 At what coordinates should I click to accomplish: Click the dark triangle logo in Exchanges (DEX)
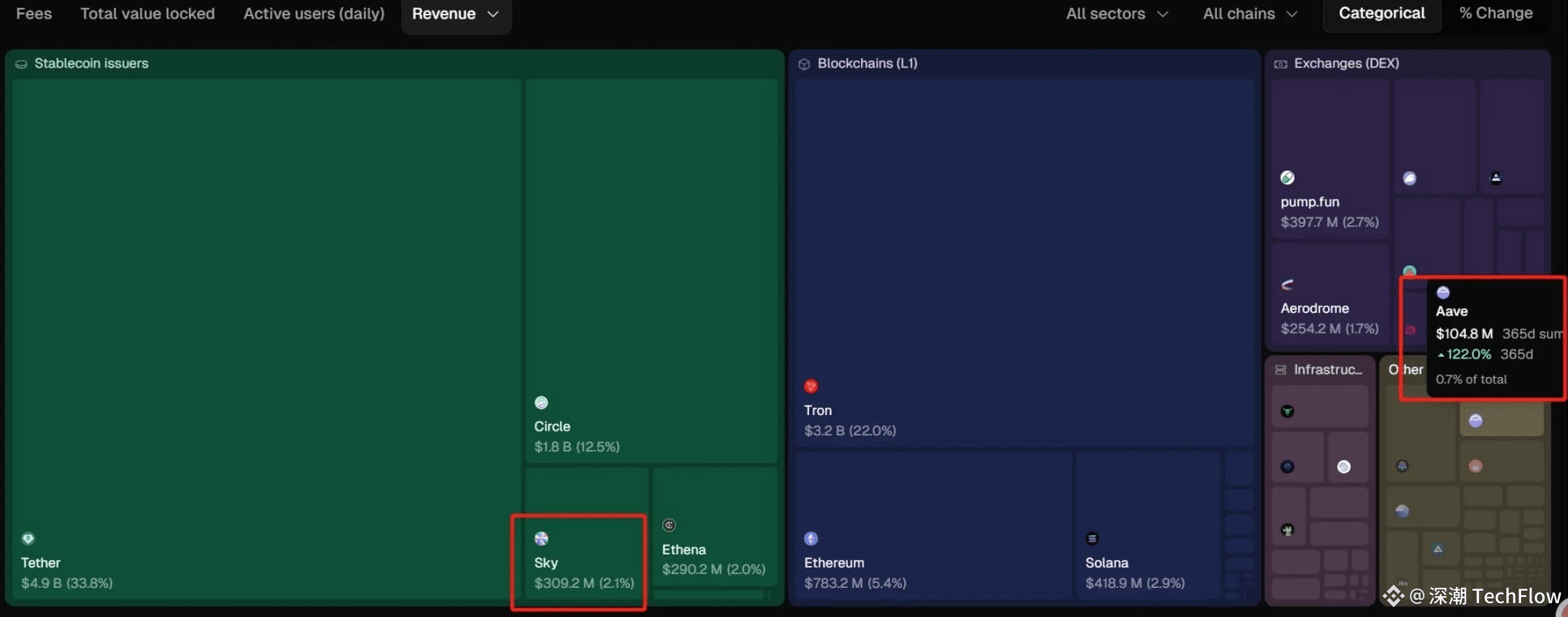[1496, 178]
